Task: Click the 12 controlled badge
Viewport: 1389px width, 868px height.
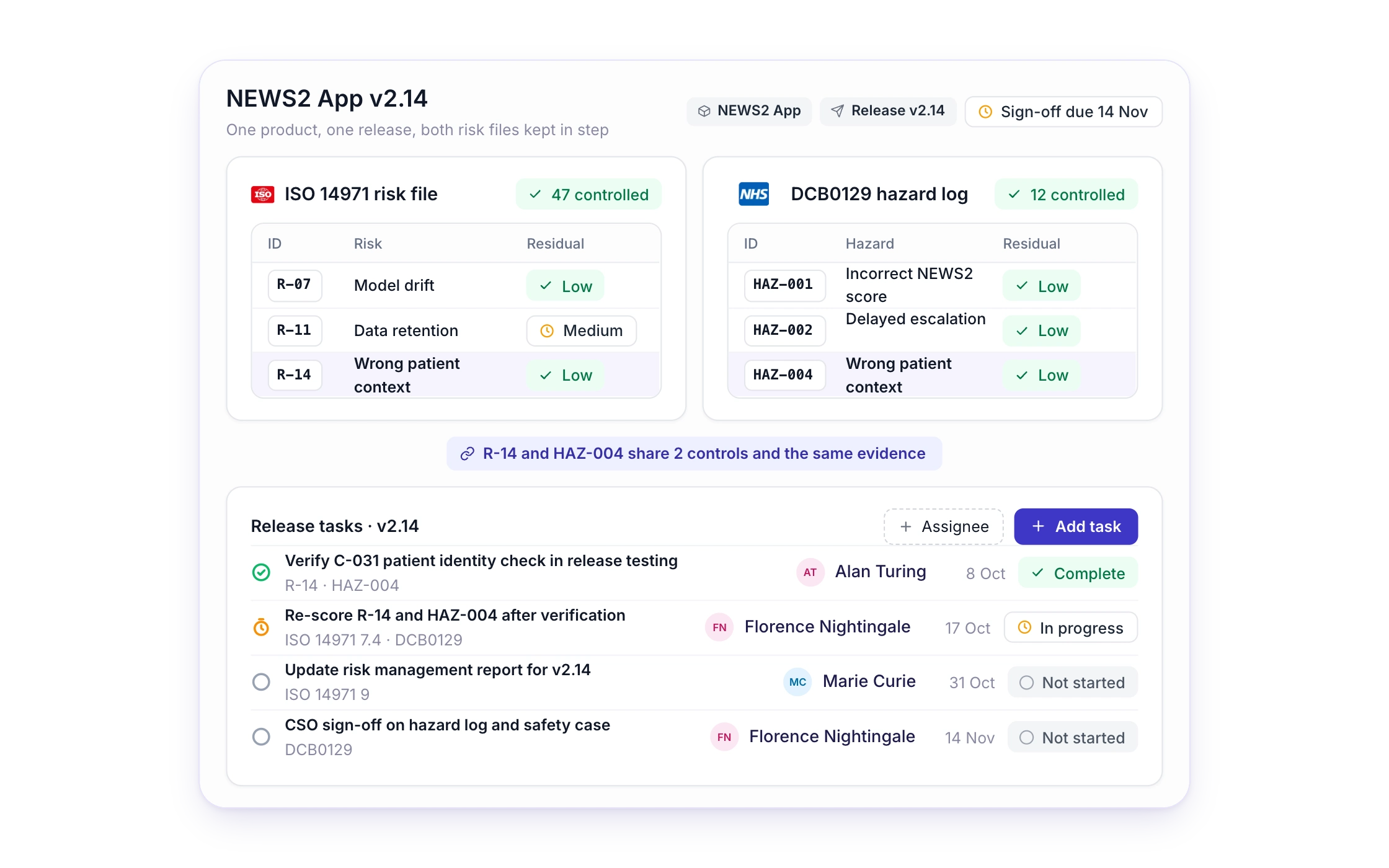Action: 1066,195
